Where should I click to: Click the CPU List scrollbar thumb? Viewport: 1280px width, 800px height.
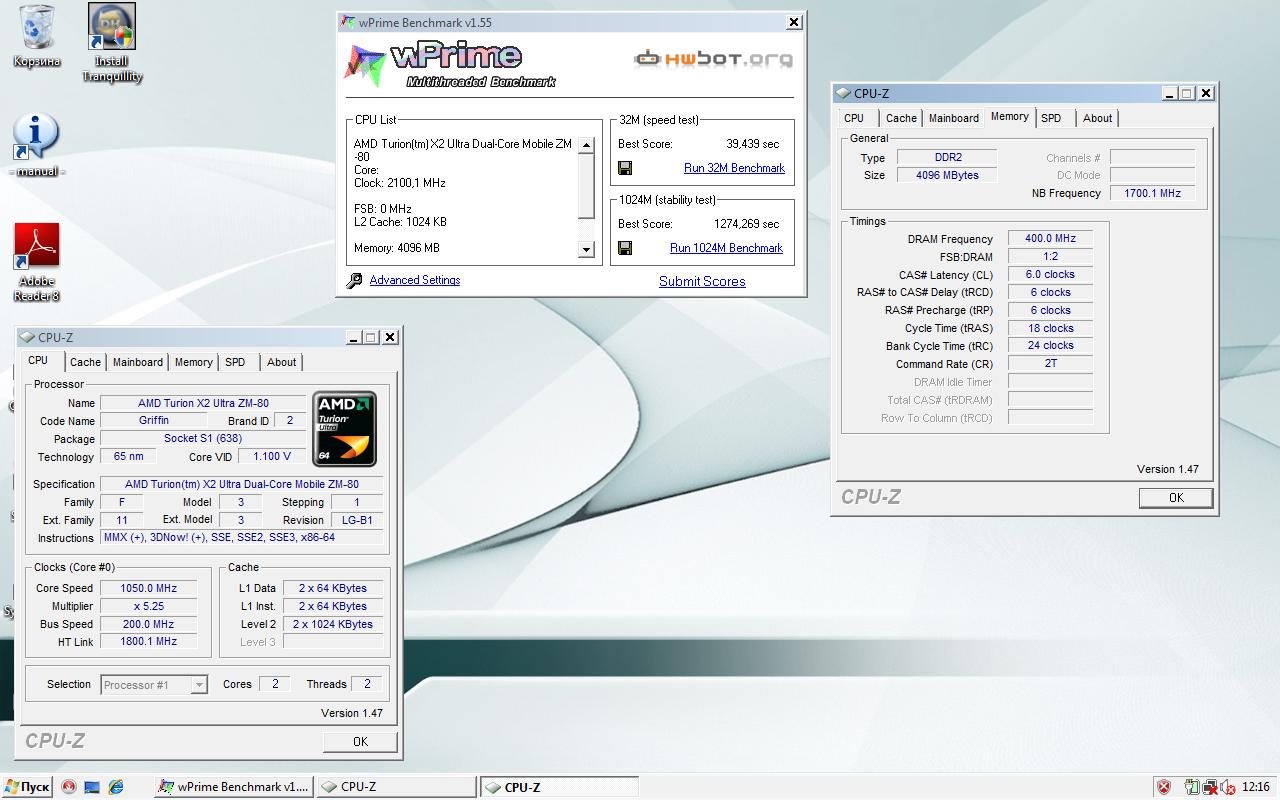click(x=587, y=185)
